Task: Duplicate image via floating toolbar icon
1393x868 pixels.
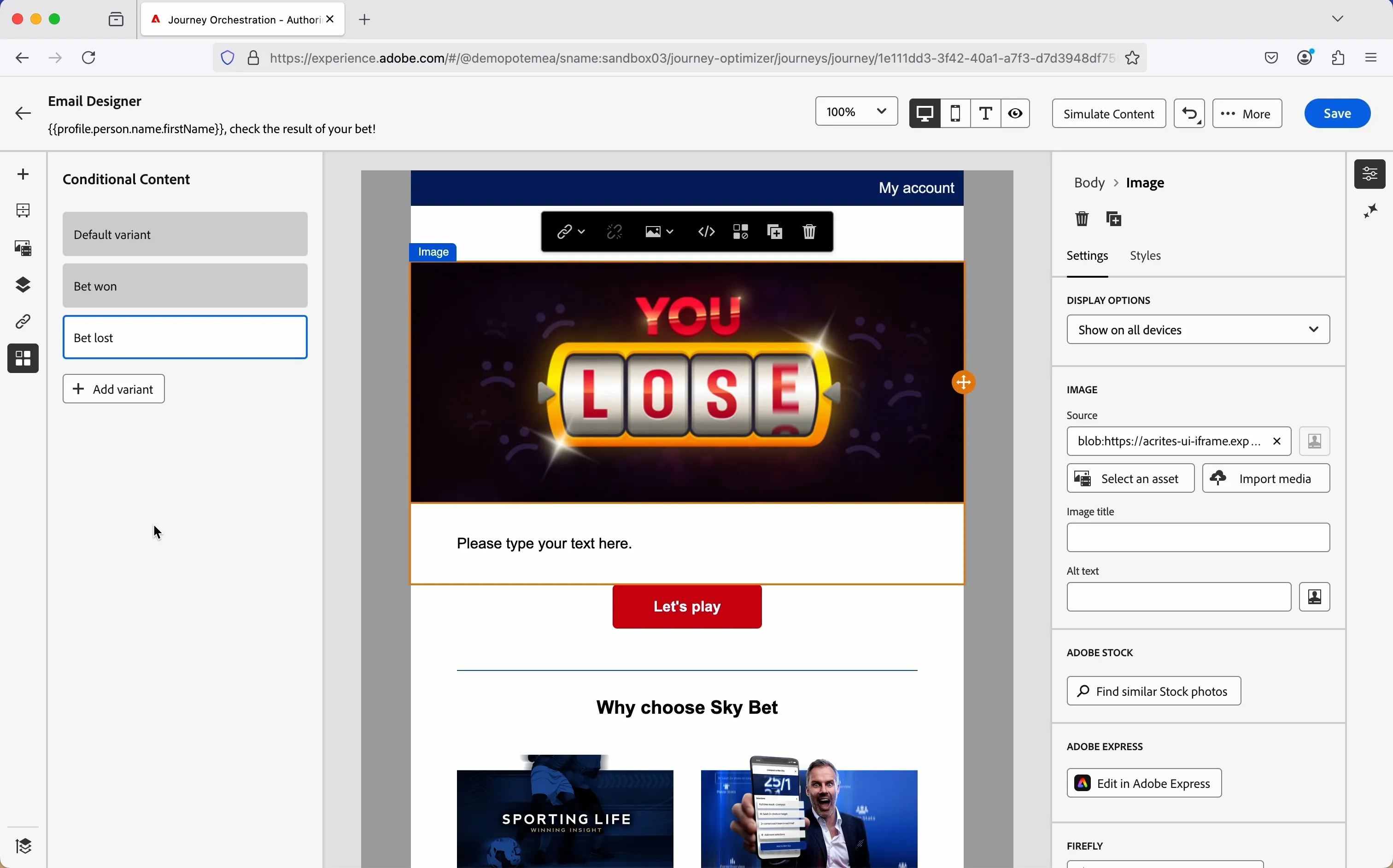Action: pyautogui.click(x=776, y=232)
